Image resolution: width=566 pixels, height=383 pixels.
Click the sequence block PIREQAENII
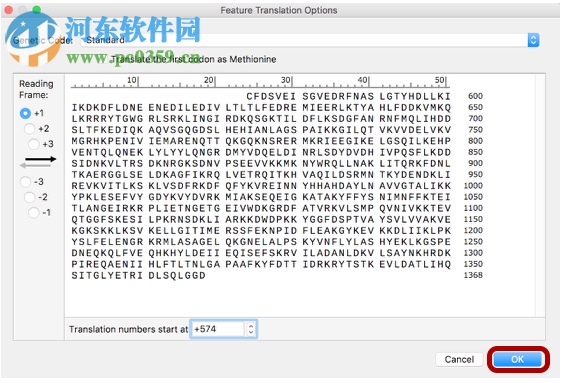click(x=108, y=264)
